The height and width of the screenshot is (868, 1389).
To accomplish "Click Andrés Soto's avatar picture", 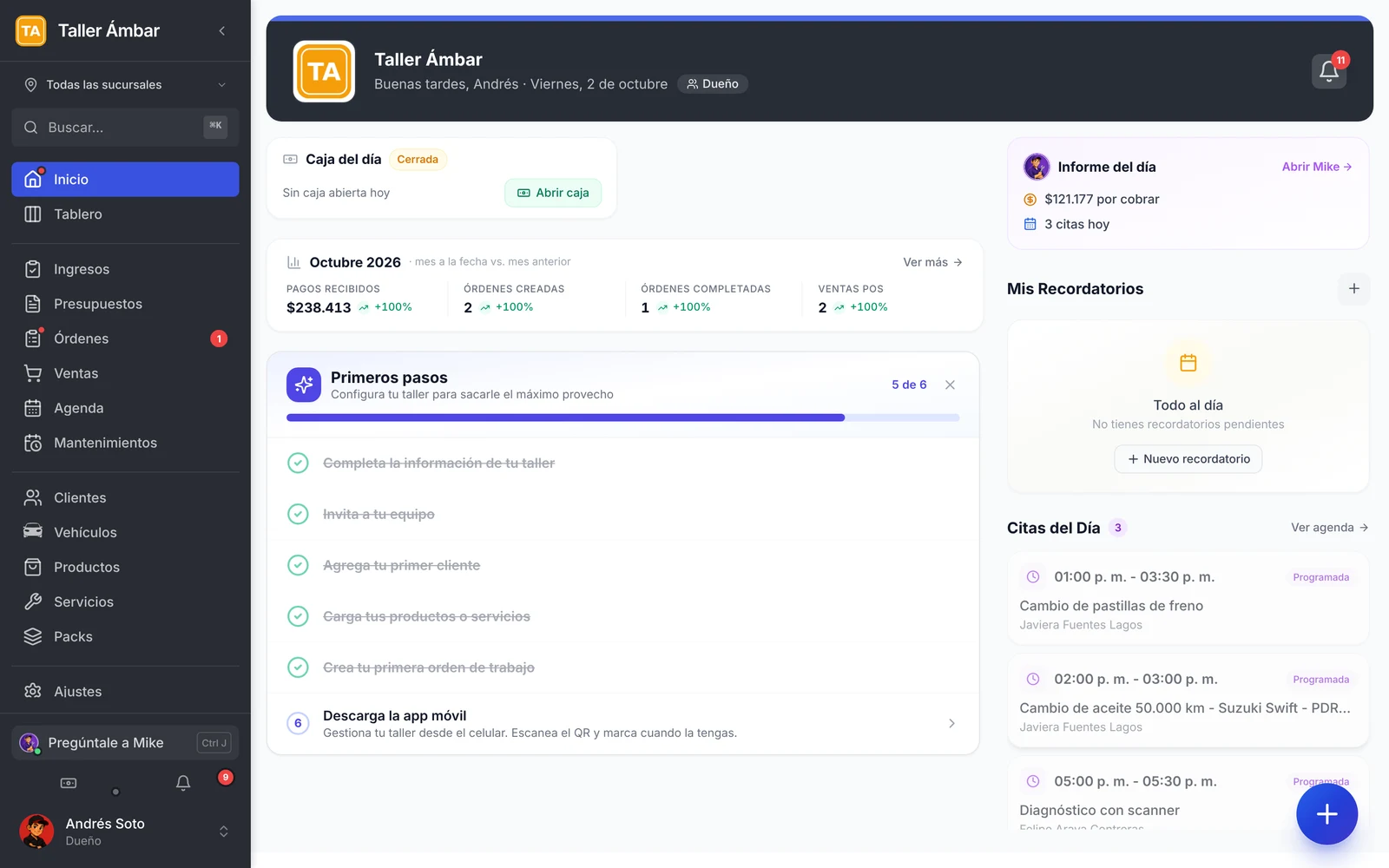I will 36,832.
